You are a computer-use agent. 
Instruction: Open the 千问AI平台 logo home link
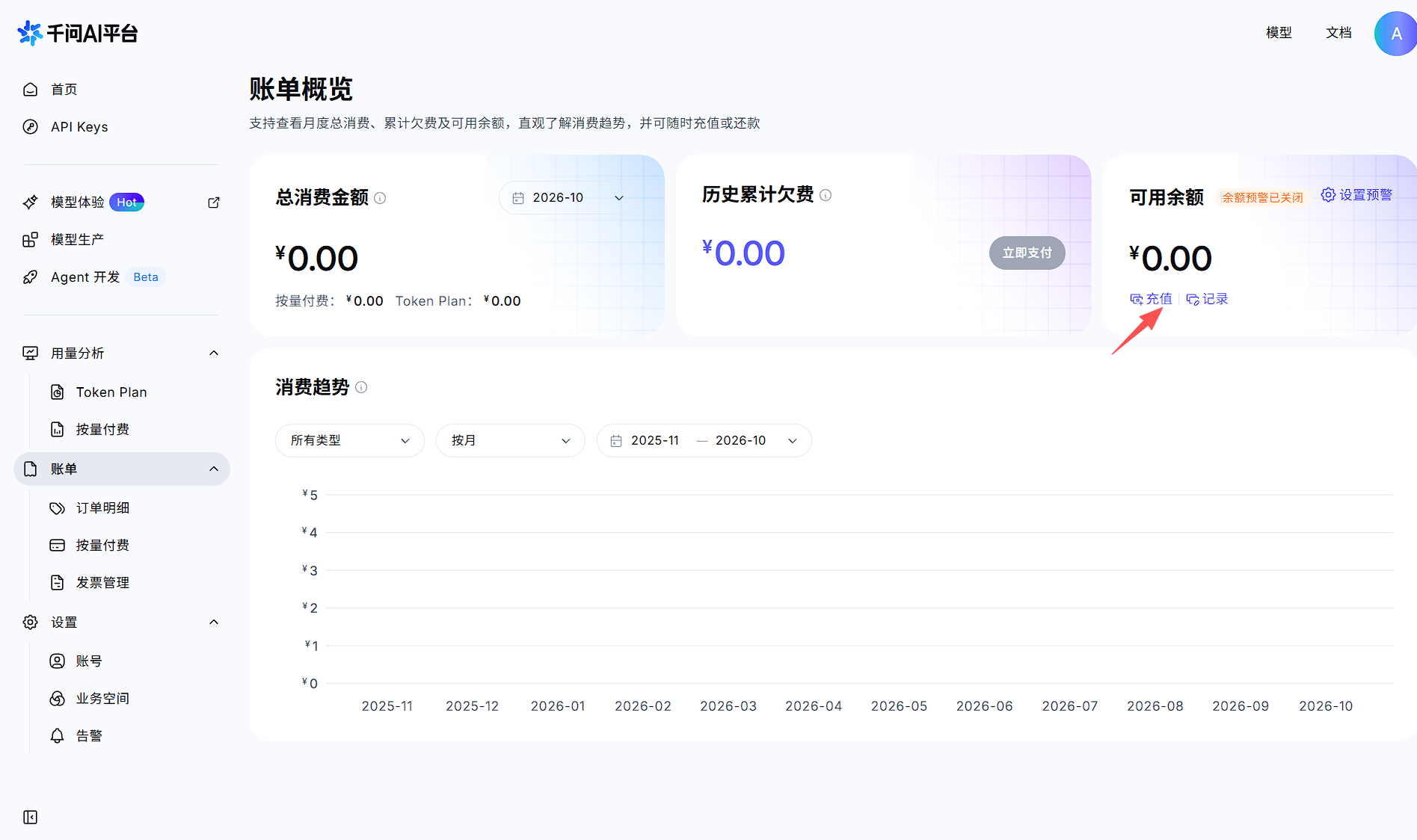pos(78,33)
